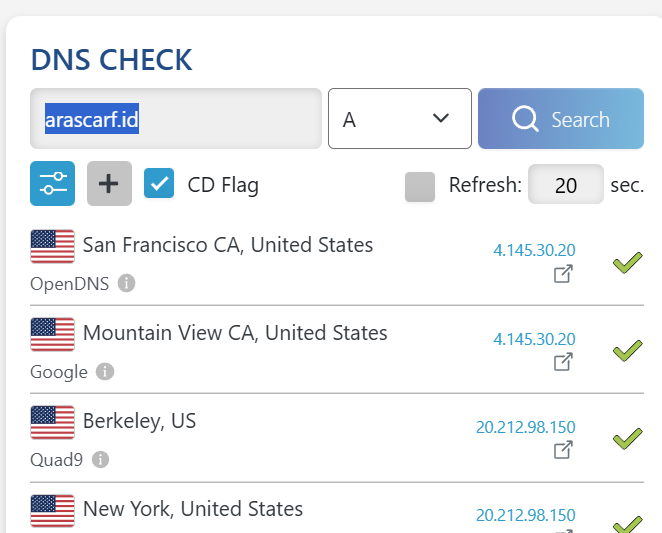
Task: Click the domain input field arascarf.id
Action: coord(176,119)
